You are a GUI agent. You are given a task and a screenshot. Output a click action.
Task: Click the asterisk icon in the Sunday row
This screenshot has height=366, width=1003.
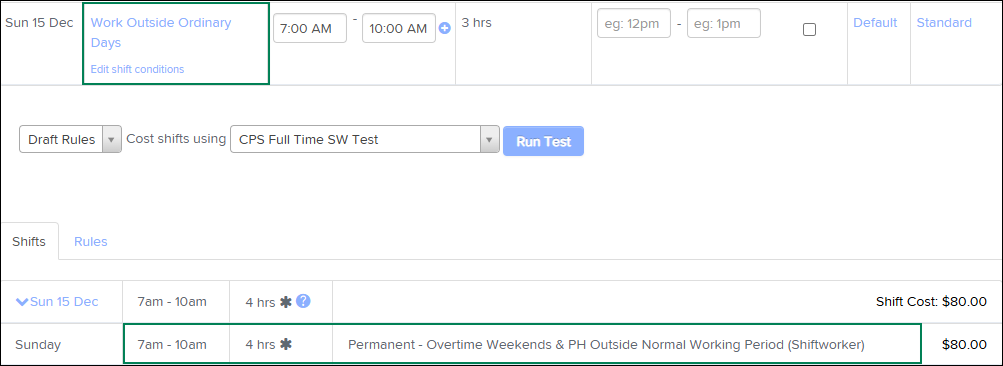(285, 345)
